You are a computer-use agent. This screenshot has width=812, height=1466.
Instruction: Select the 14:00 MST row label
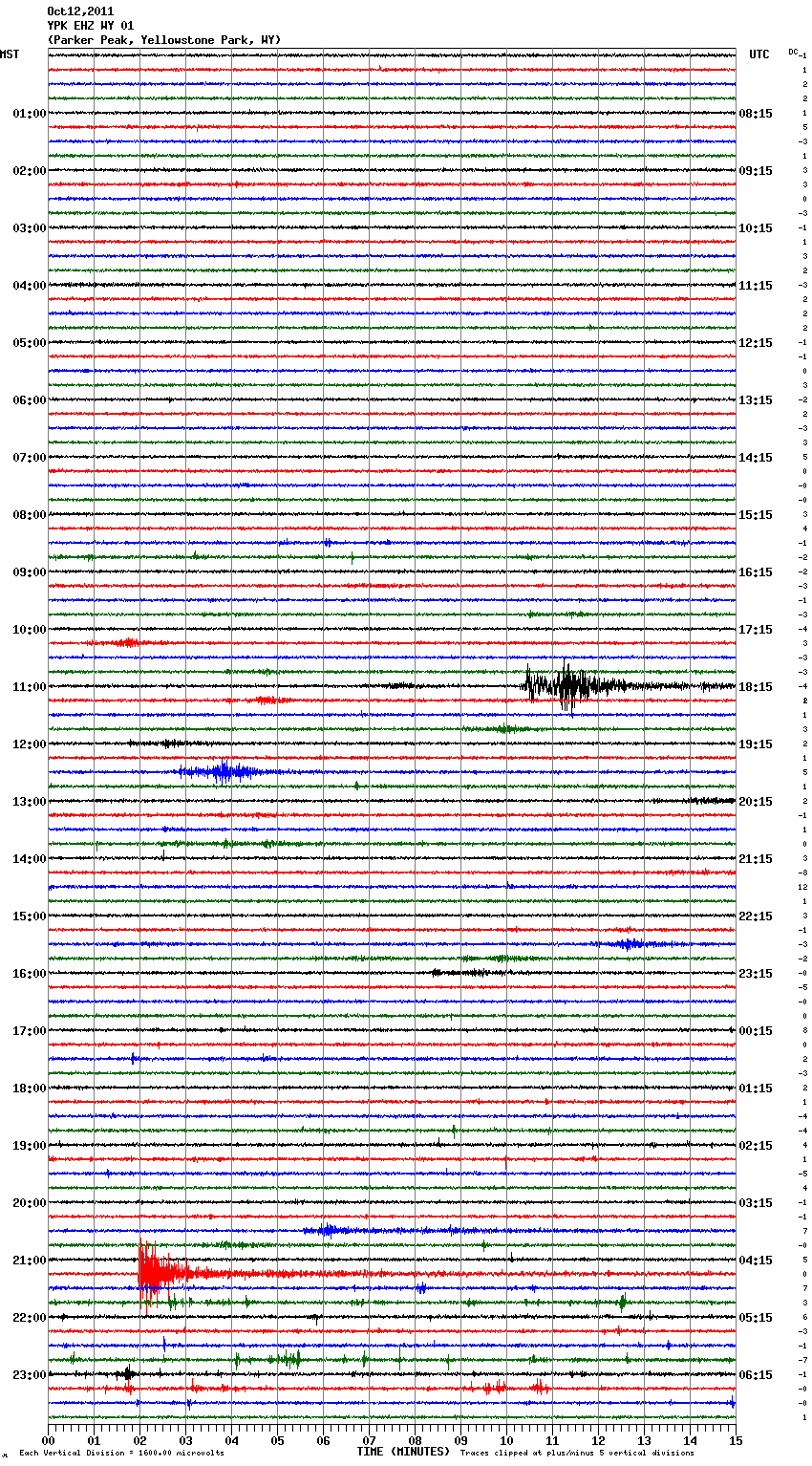coord(29,859)
